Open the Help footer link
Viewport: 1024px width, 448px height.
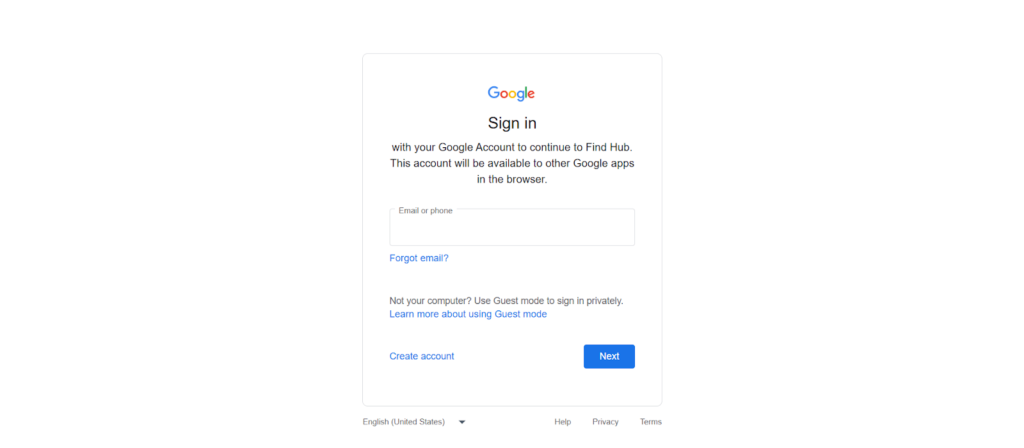pyautogui.click(x=563, y=422)
